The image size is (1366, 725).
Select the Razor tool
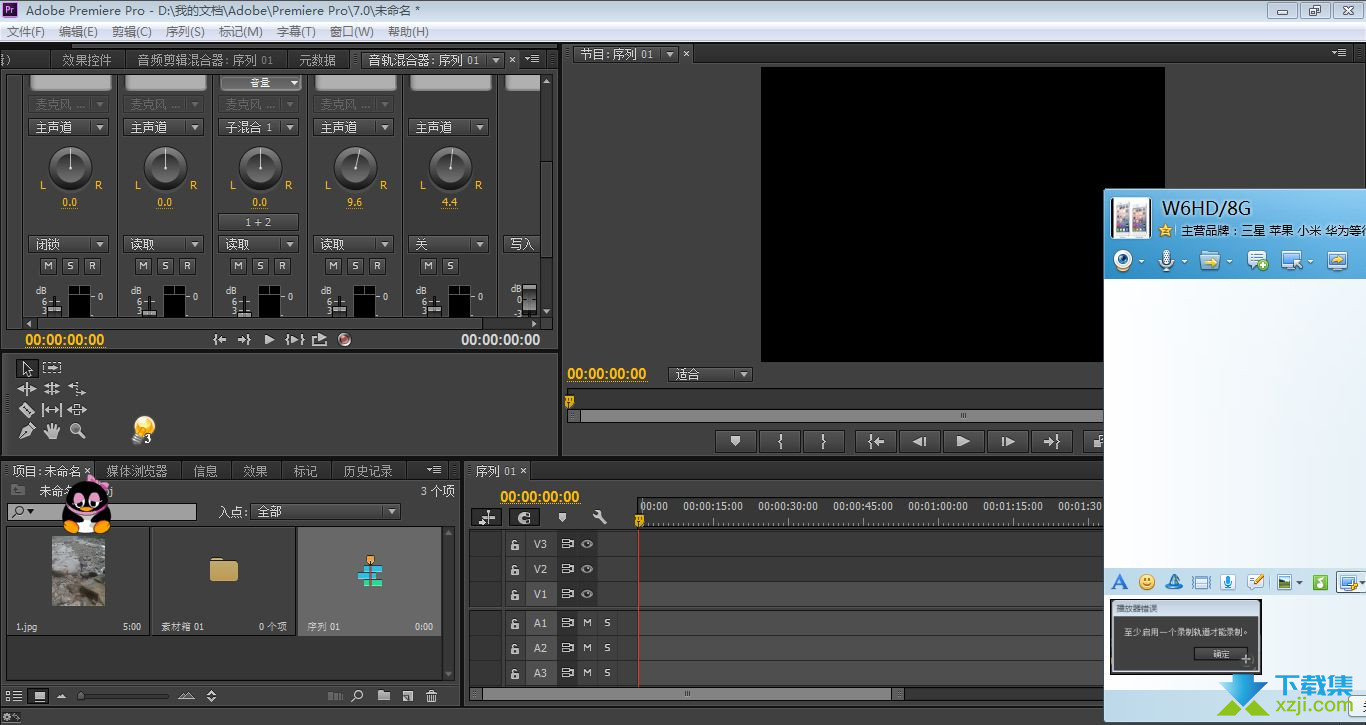click(x=27, y=410)
